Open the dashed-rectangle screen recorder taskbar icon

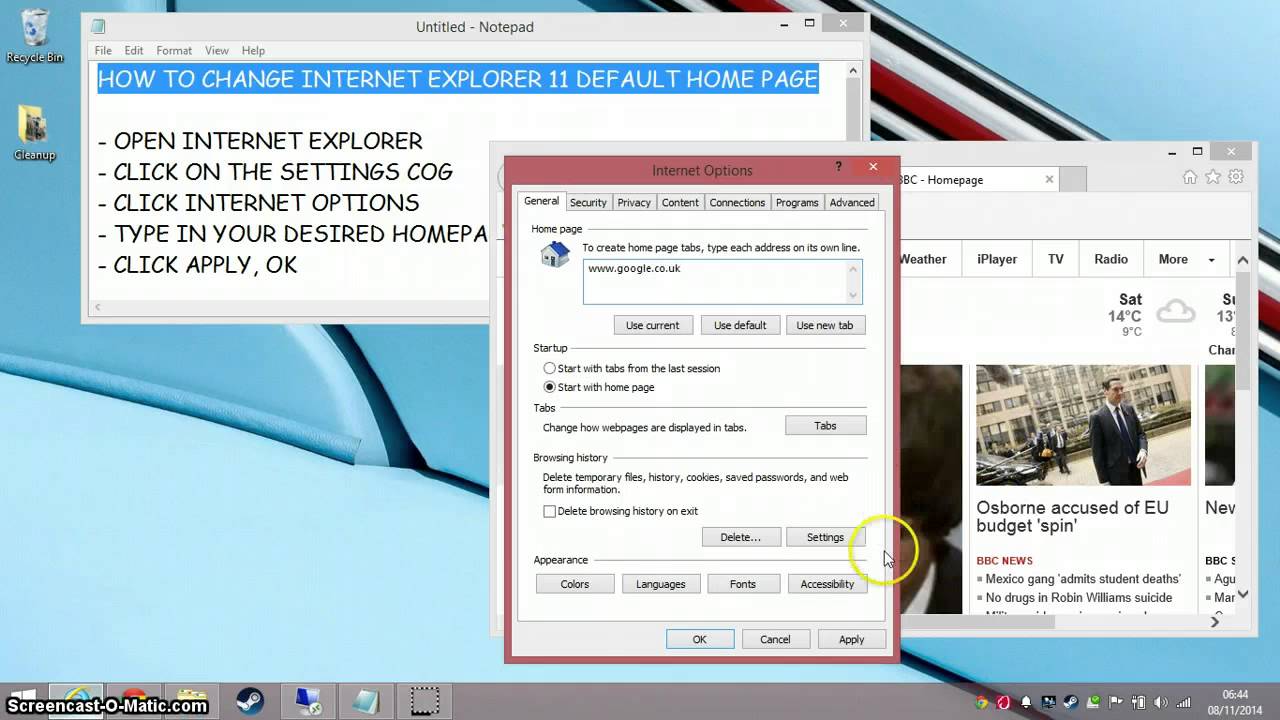pyautogui.click(x=425, y=701)
